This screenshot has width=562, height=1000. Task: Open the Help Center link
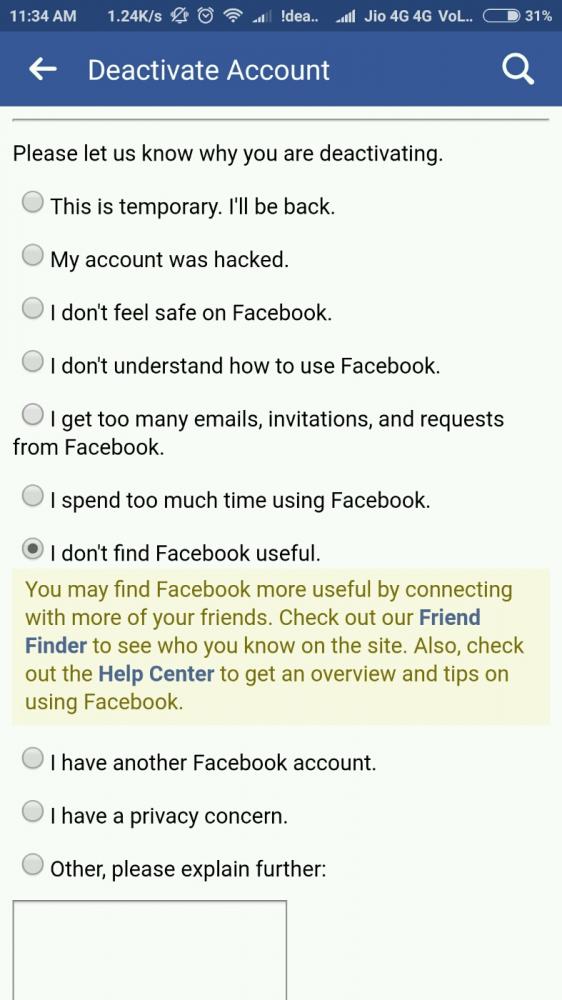tap(156, 673)
